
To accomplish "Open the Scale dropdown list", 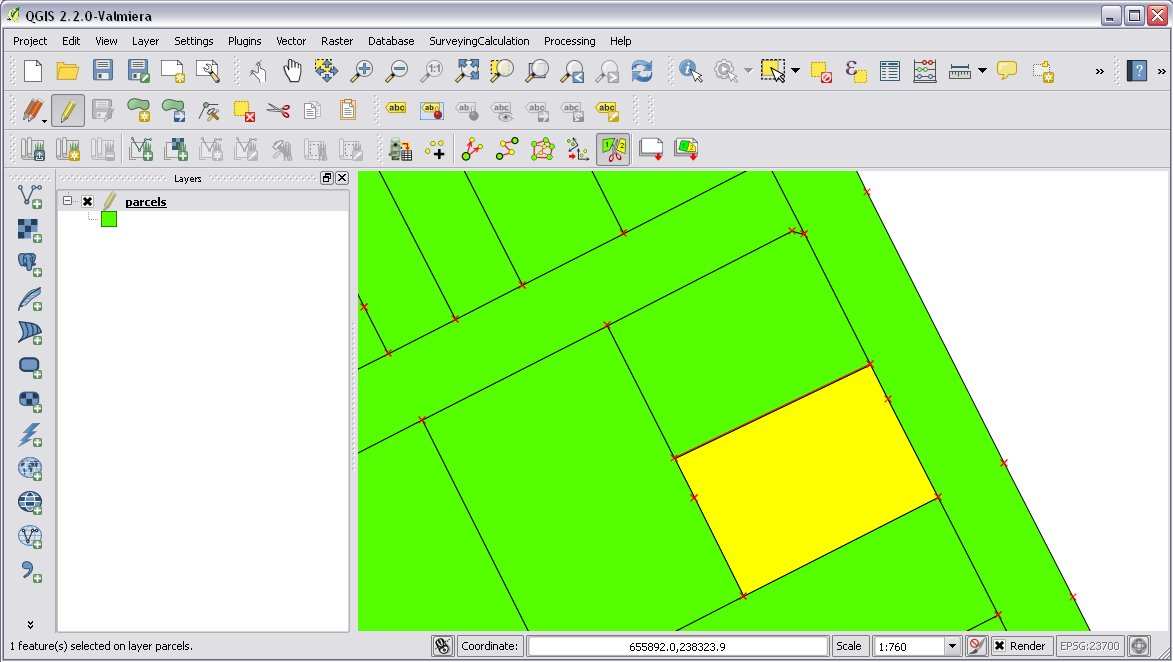I will pyautogui.click(x=952, y=646).
